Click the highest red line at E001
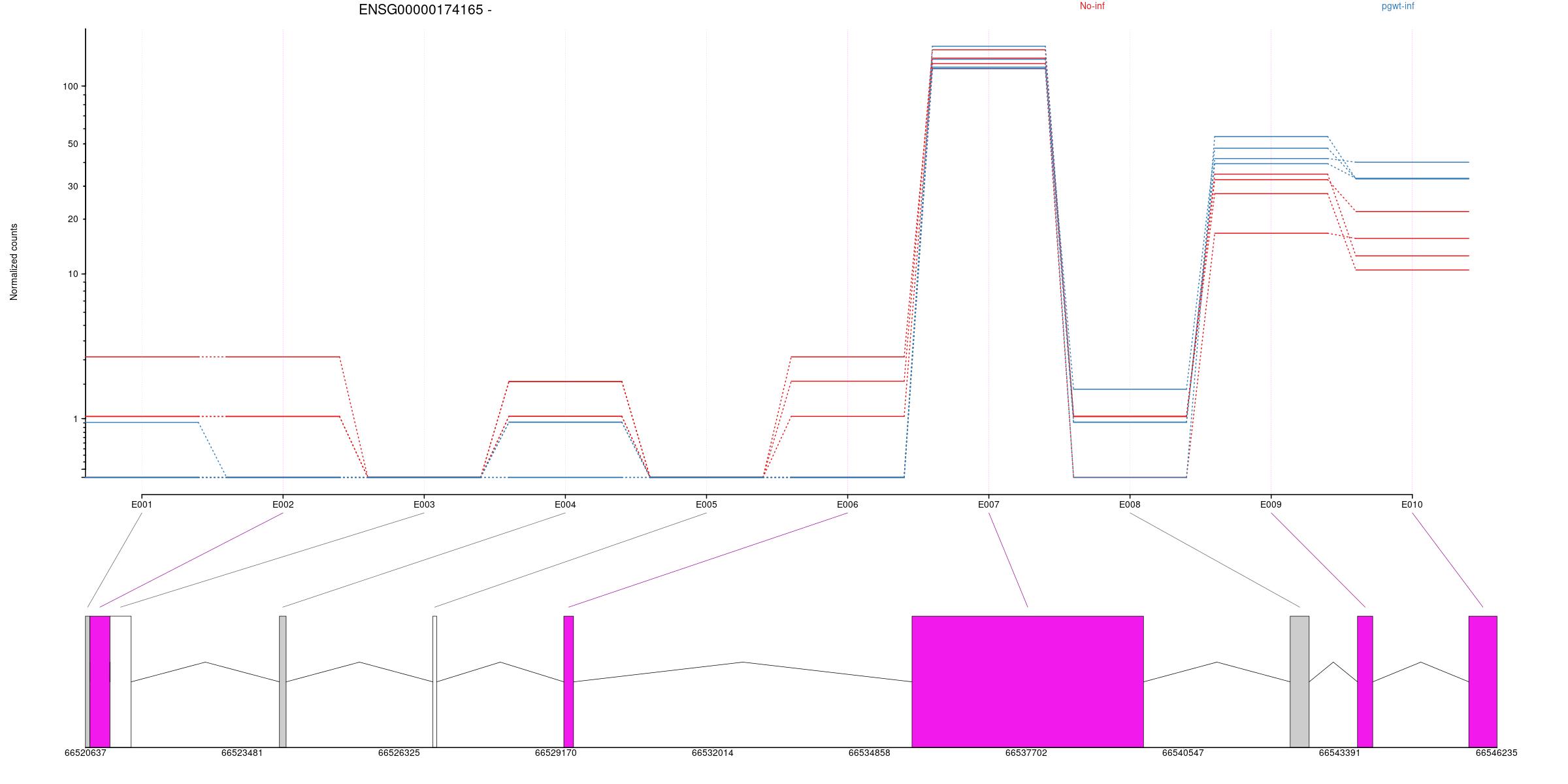Image resolution: width=1568 pixels, height=784 pixels. point(142,357)
